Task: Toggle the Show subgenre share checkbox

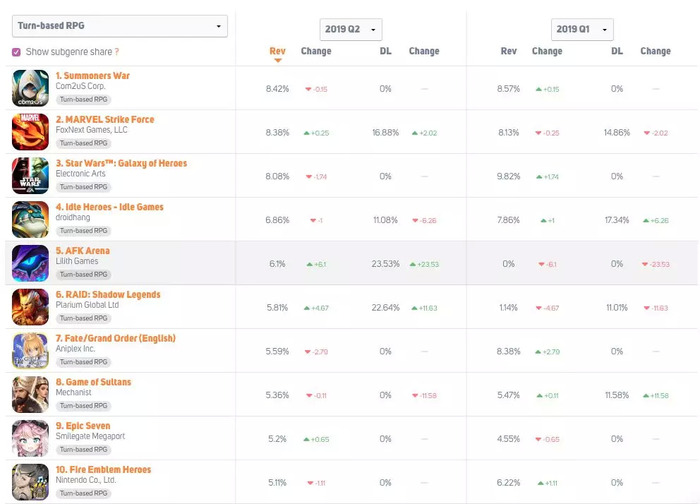Action: 17,52
